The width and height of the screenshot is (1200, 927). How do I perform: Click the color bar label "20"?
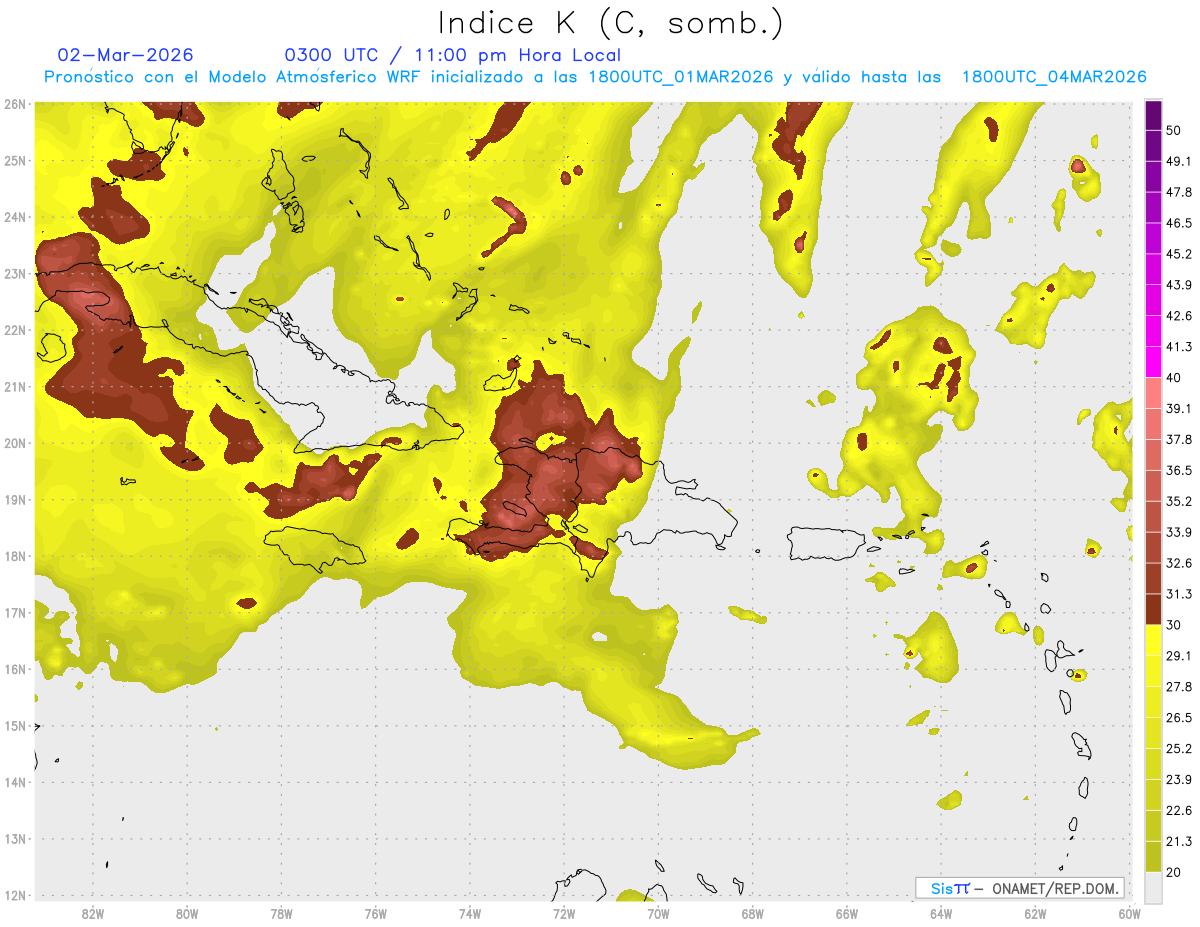(x=1174, y=872)
